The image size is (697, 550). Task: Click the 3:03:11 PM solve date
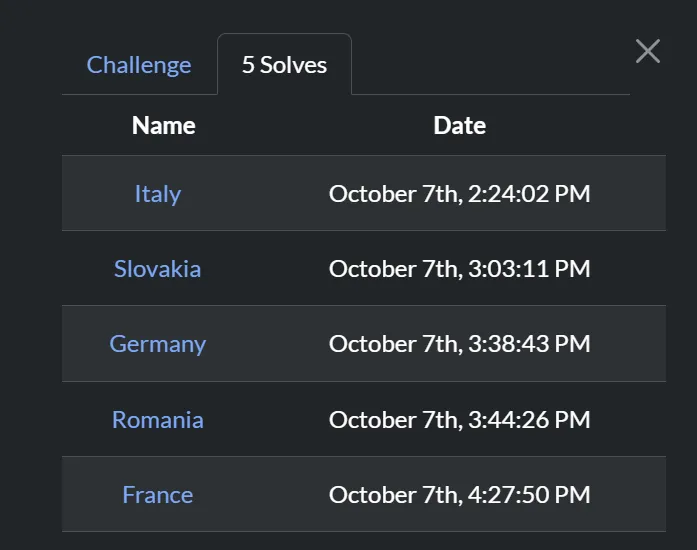click(460, 269)
